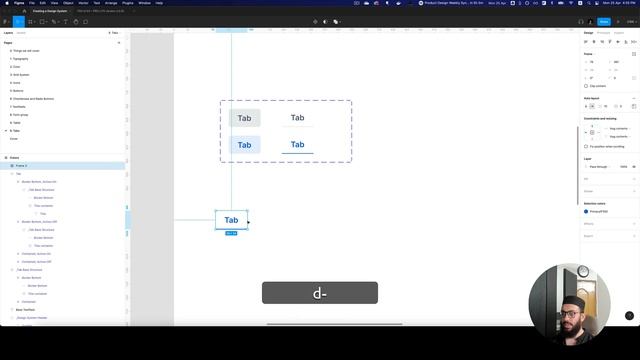This screenshot has height=360, width=640.
Task: Click the layer opacity 100% field
Action: 623,167
